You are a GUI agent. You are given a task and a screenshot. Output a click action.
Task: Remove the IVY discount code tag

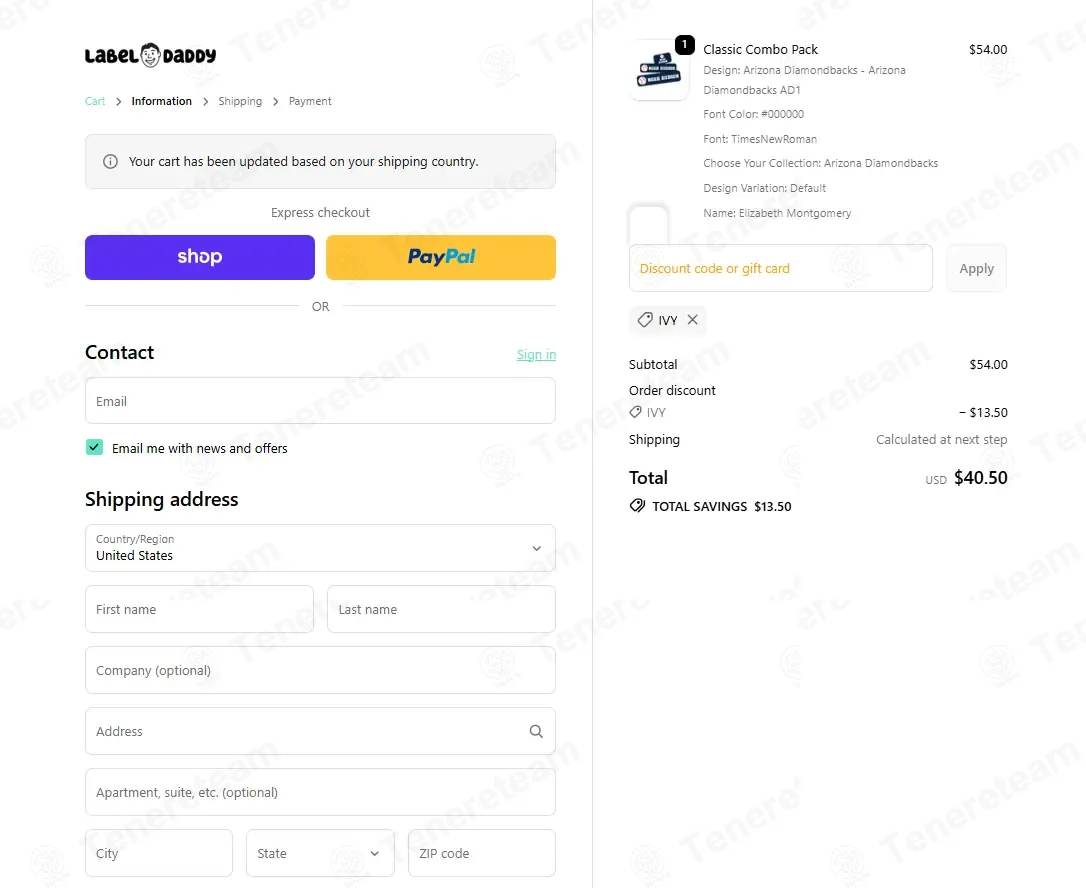point(692,320)
